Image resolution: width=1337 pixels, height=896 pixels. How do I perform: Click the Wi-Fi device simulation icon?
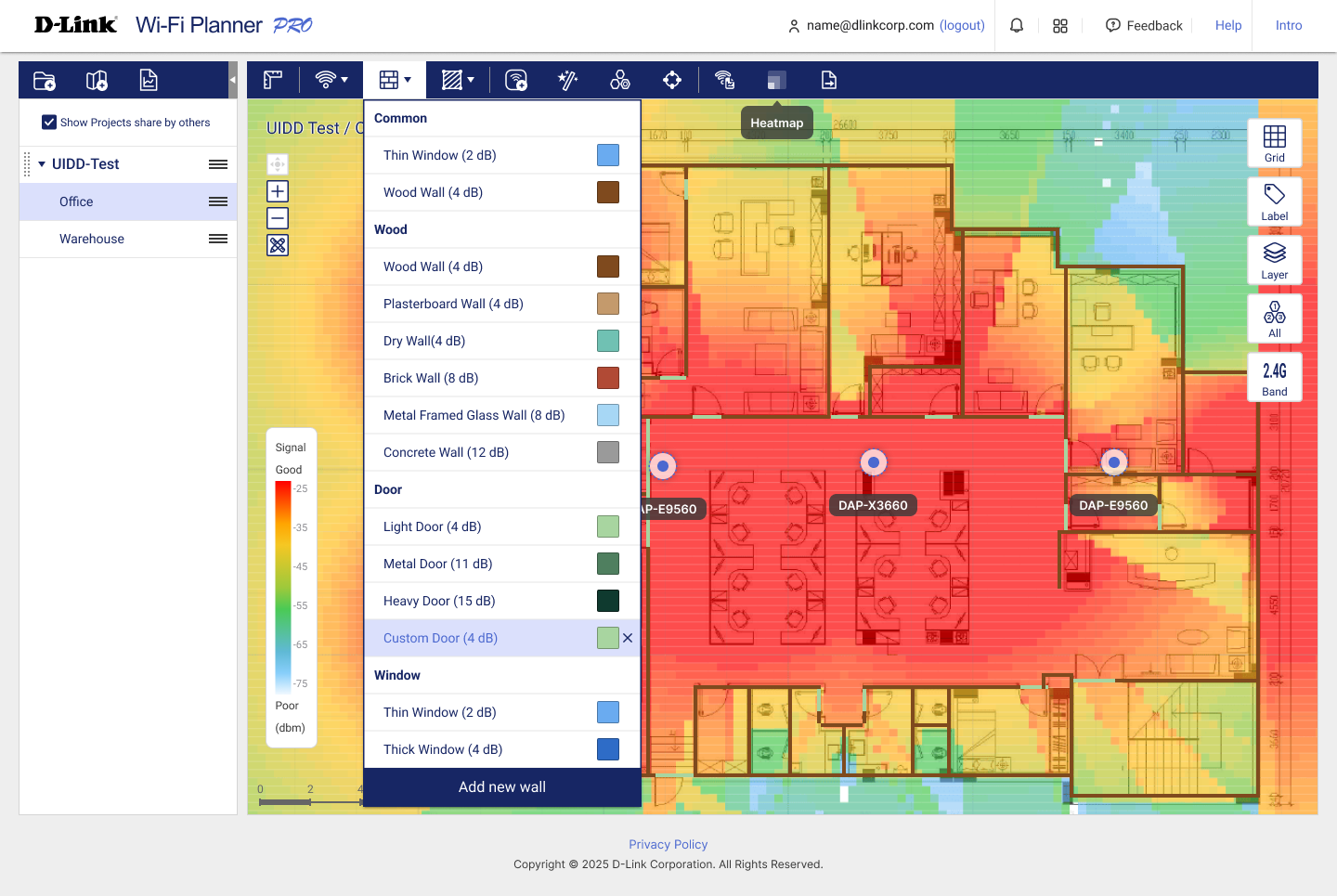tap(725, 81)
